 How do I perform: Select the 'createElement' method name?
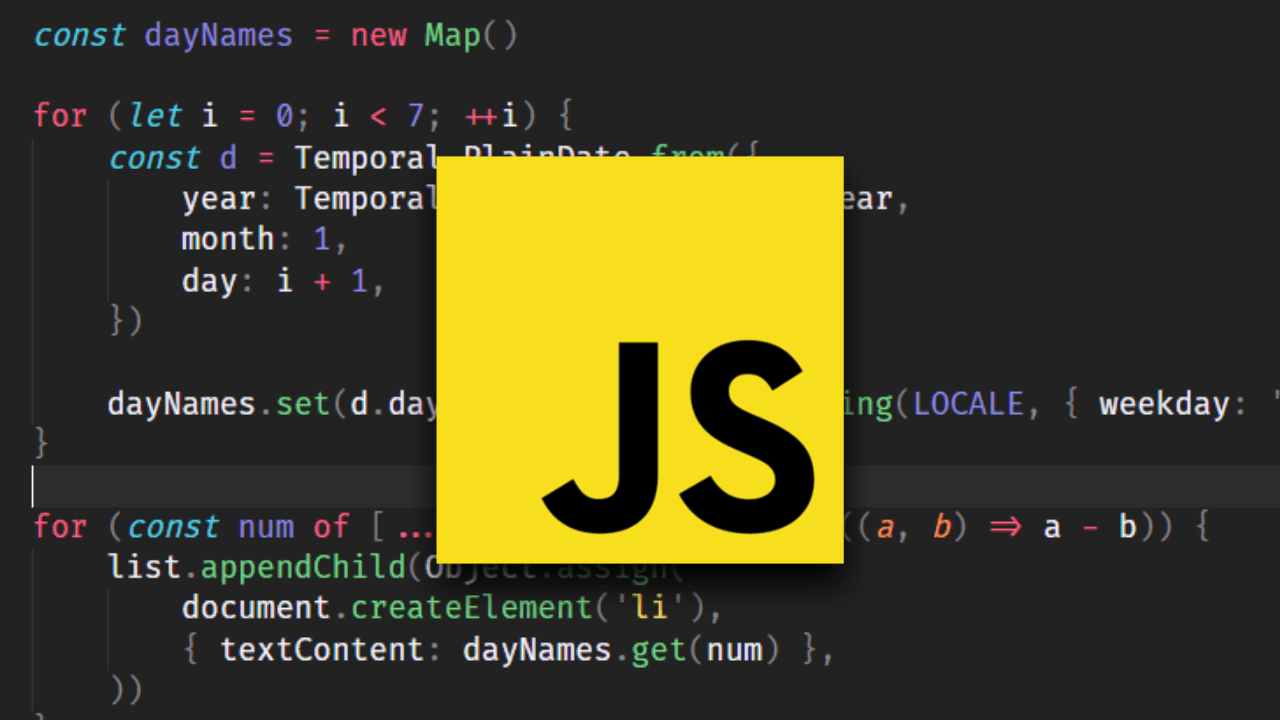[471, 608]
